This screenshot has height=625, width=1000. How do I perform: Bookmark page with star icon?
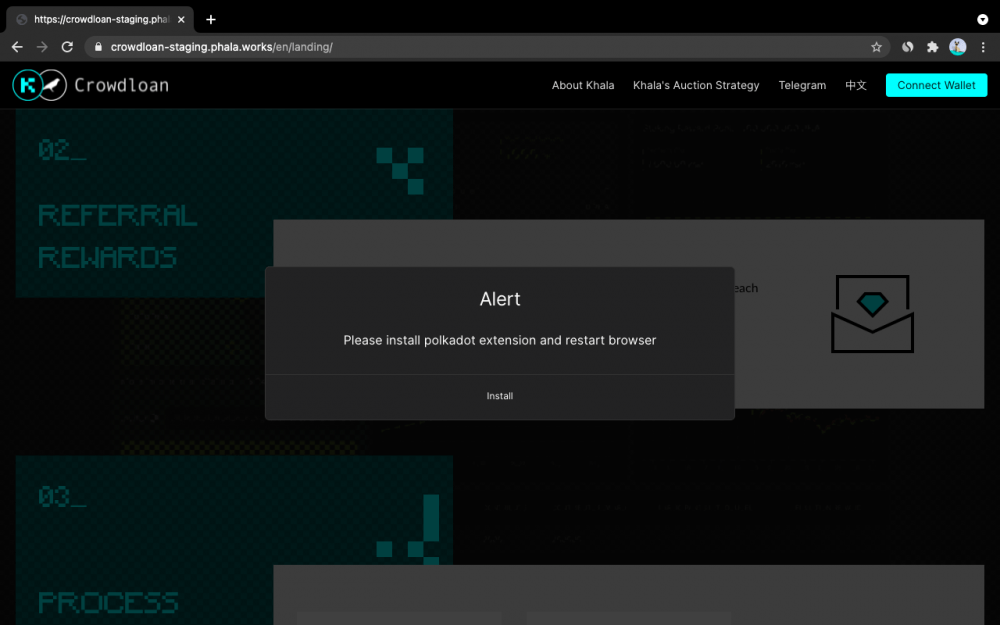(876, 47)
